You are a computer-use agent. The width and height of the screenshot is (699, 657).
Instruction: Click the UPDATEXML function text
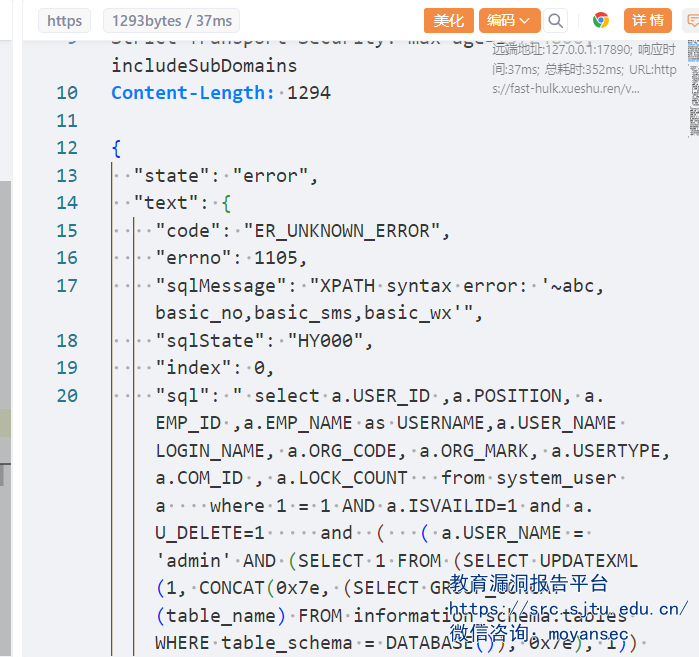(589, 561)
